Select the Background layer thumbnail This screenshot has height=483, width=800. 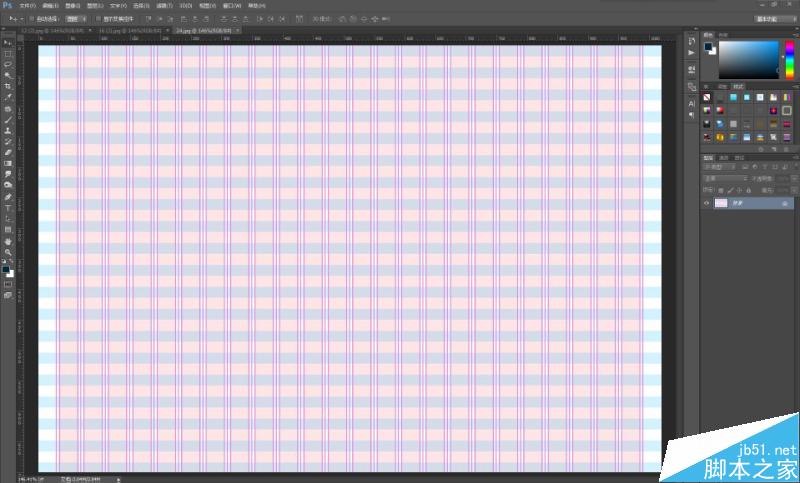(x=721, y=203)
